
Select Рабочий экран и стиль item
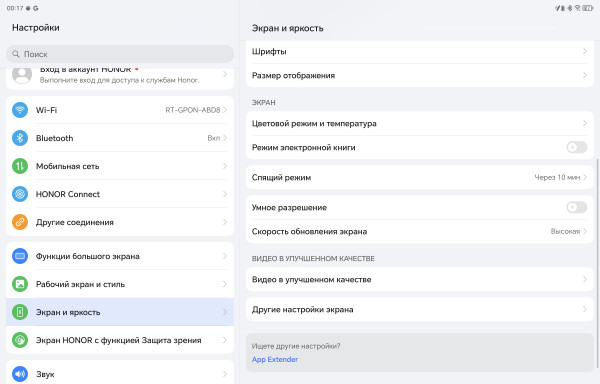pos(120,284)
